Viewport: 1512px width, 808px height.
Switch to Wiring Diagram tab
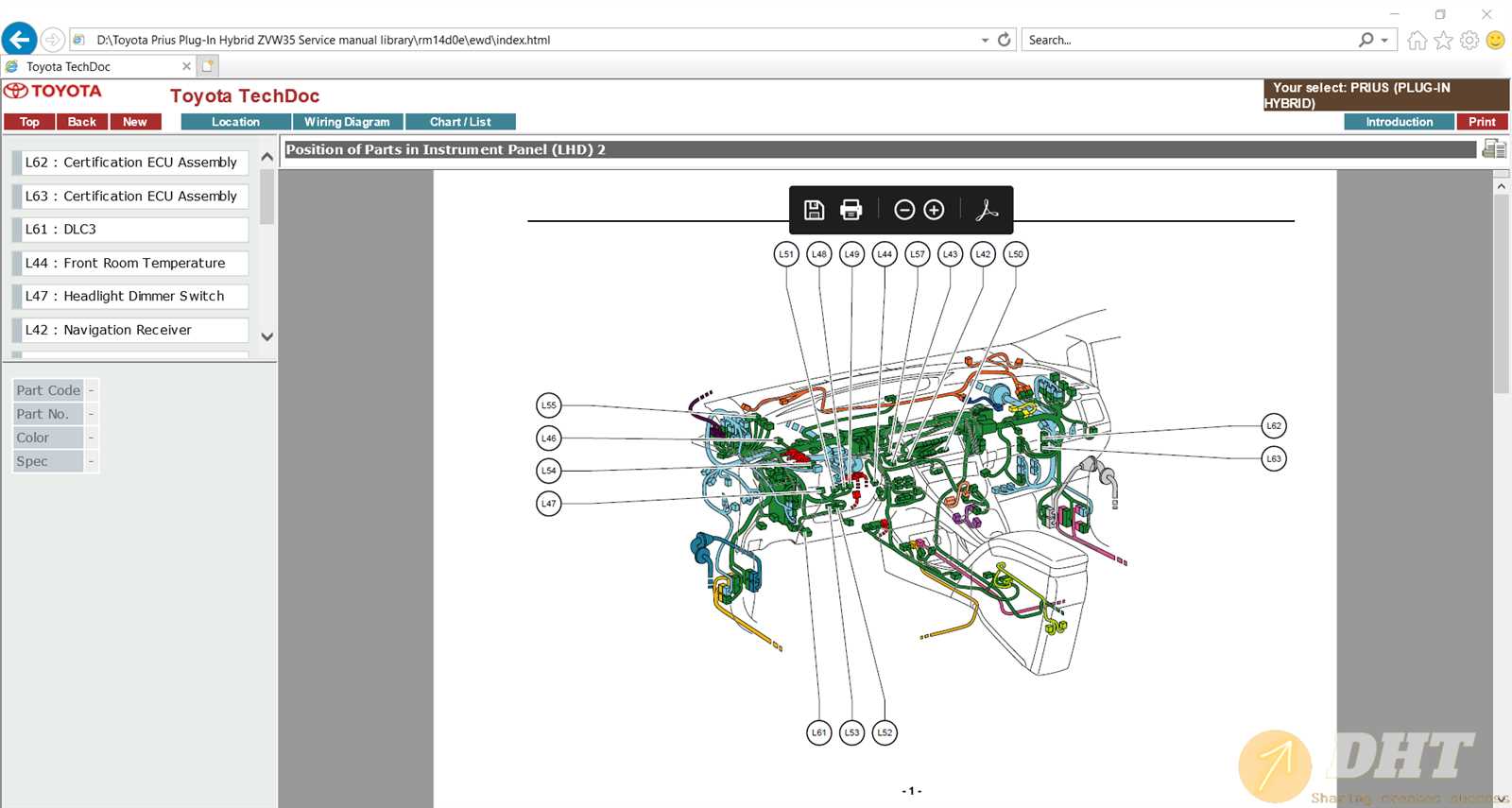pos(347,122)
